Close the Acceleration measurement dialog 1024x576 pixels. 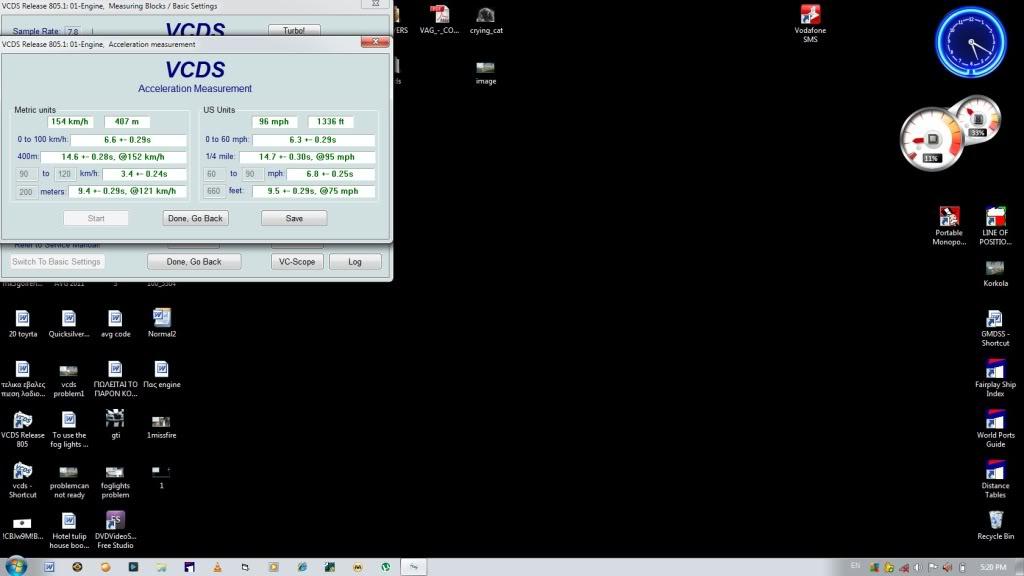pos(375,42)
